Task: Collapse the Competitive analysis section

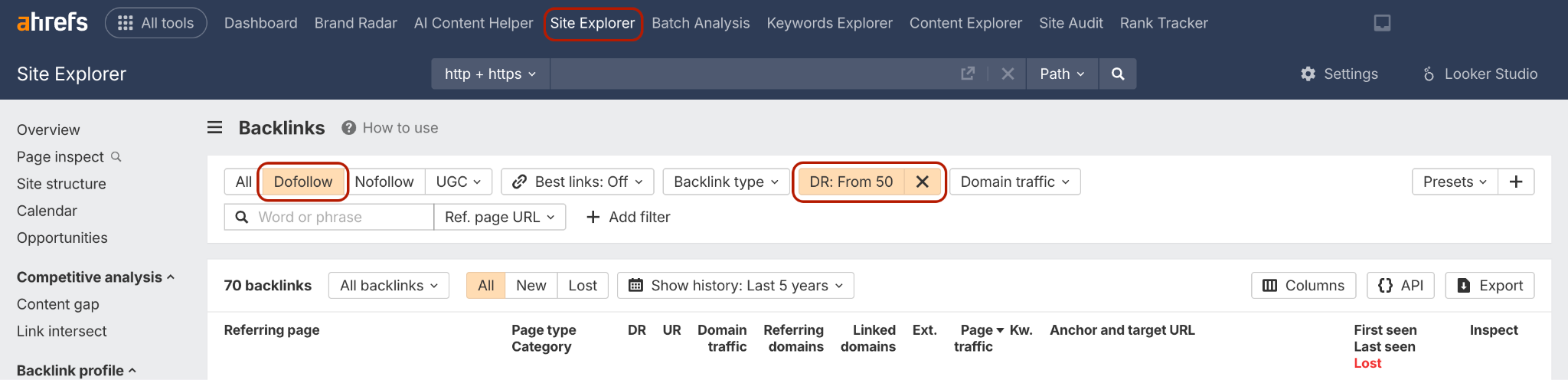Action: coord(96,277)
